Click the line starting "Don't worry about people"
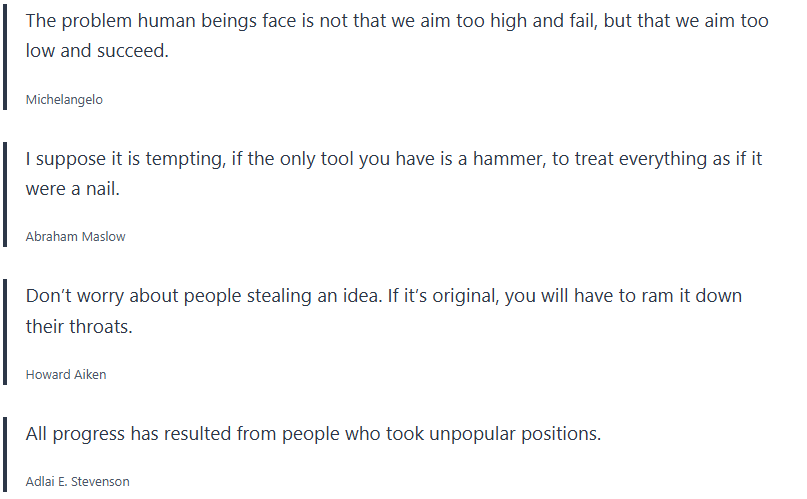Image resolution: width=807 pixels, height=499 pixels. click(384, 297)
